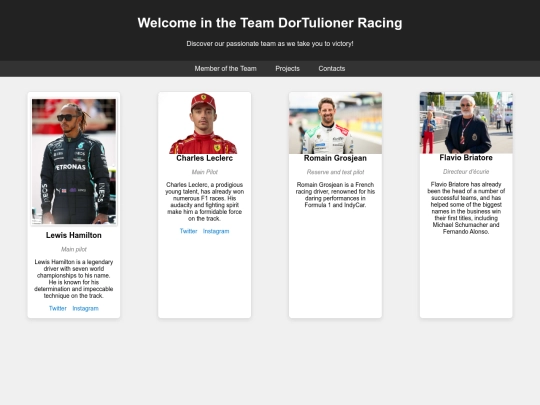Screen dimensions: 540x405
Task: Go to the Projects section
Action: pos(287,69)
